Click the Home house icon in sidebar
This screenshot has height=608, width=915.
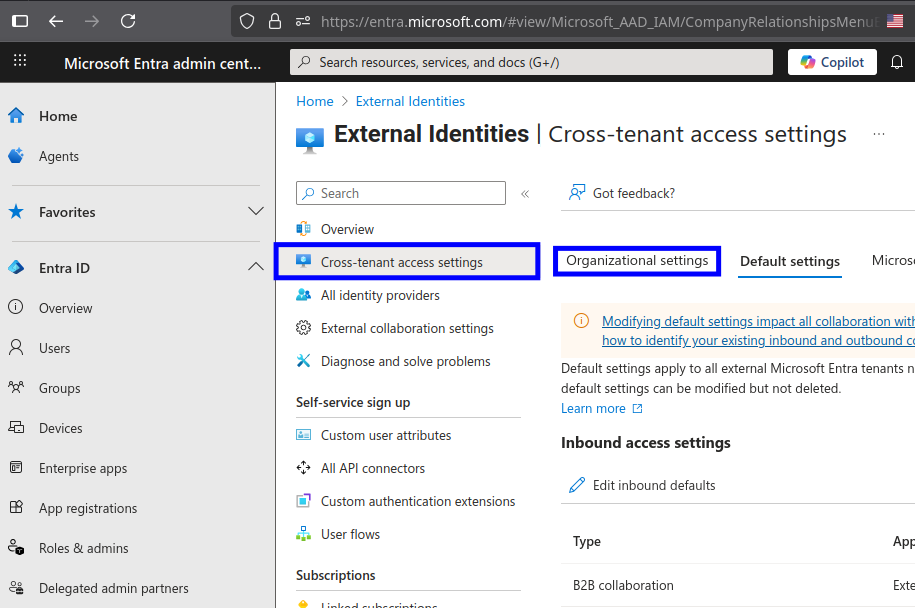(x=16, y=116)
